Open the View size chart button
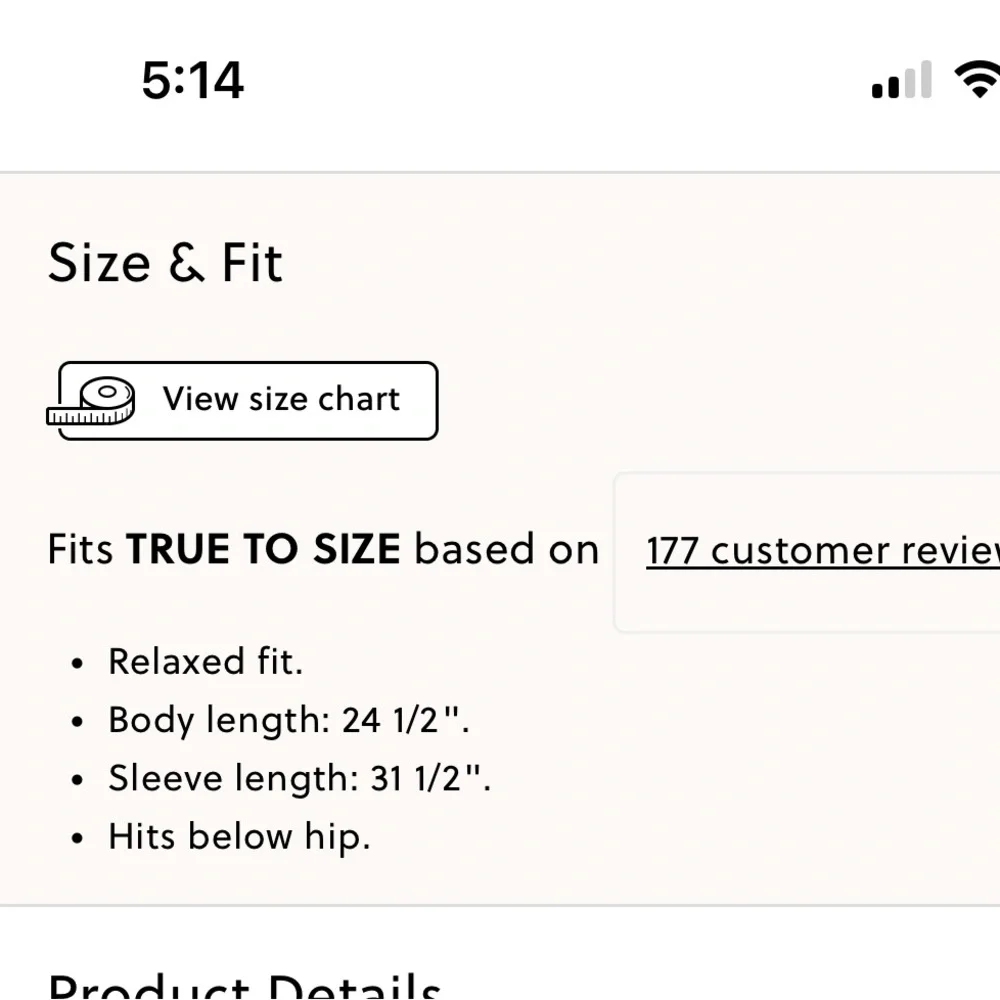Screen dimensions: 1000x1000 coord(248,401)
